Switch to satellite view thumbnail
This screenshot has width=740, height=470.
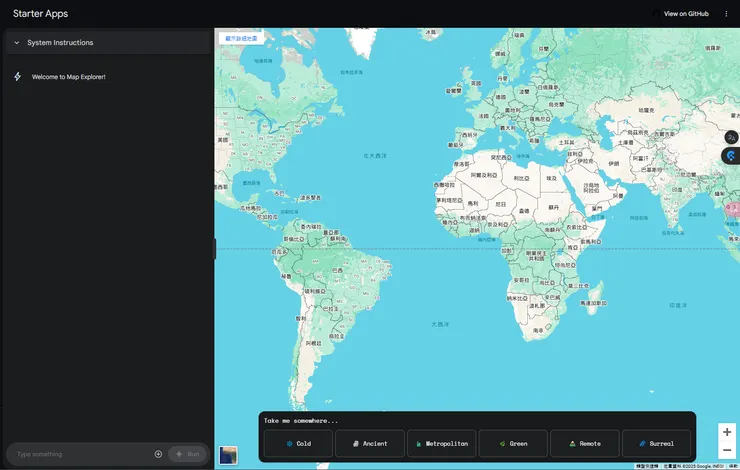click(228, 455)
